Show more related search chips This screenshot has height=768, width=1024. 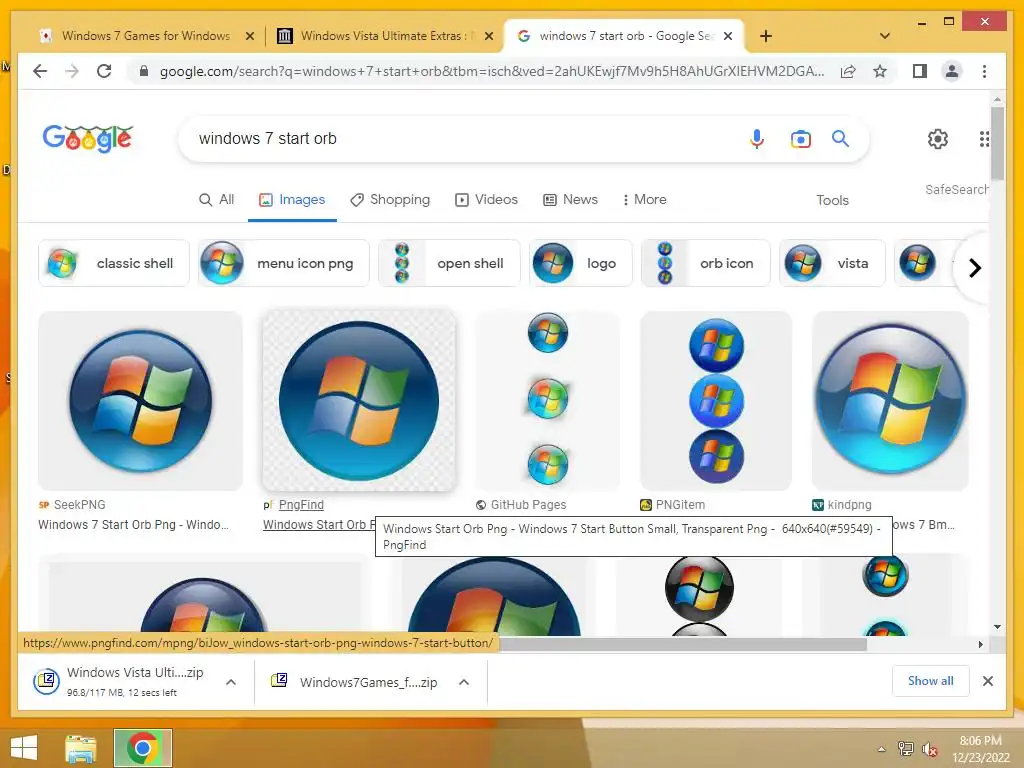pos(974,268)
